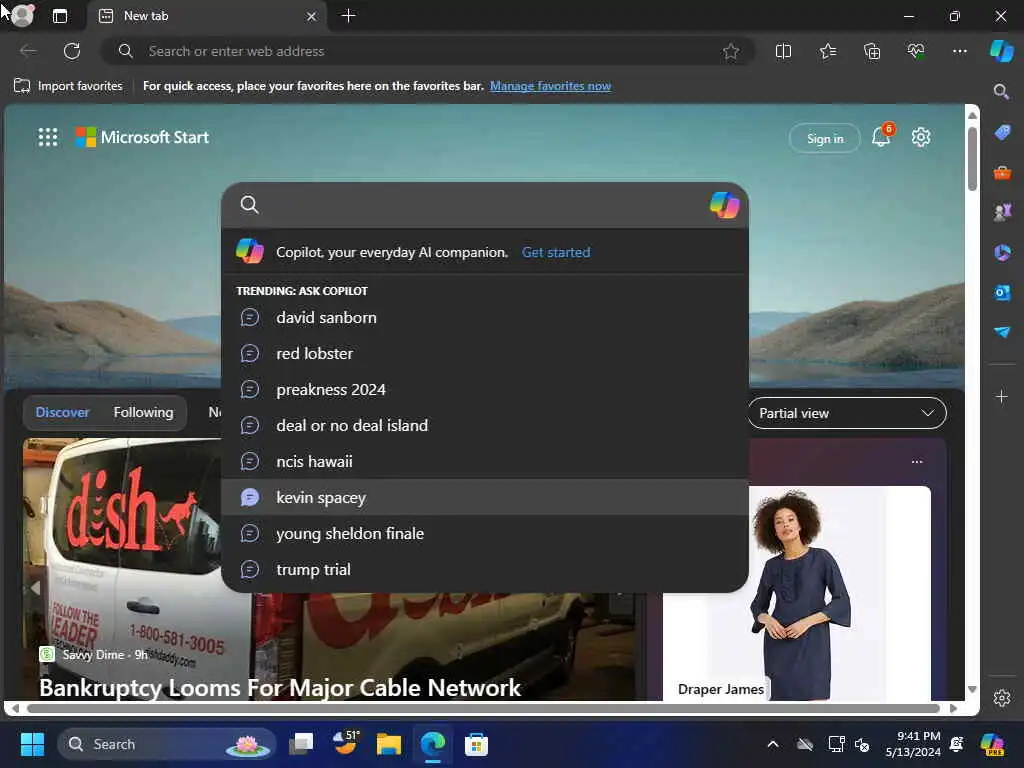Open the sidebar Shopping tag icon

[x=1002, y=132]
